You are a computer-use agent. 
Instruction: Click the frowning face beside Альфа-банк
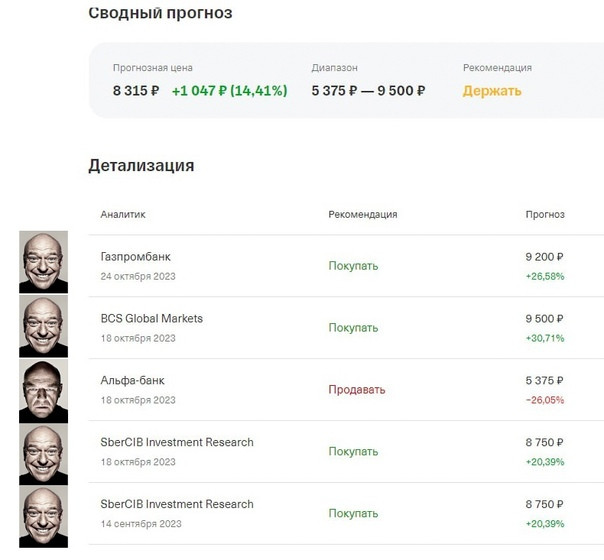[44, 391]
